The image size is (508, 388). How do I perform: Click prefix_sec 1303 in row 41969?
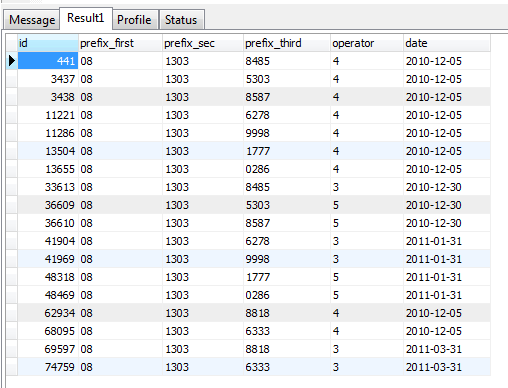pyautogui.click(x=203, y=259)
